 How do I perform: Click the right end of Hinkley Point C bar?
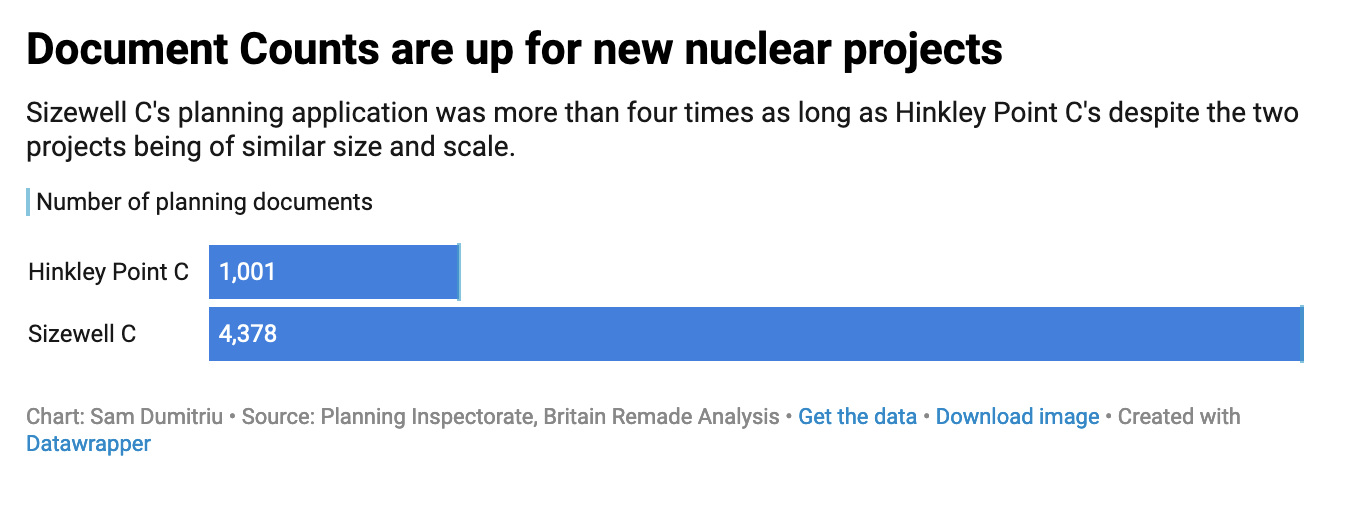pos(458,271)
